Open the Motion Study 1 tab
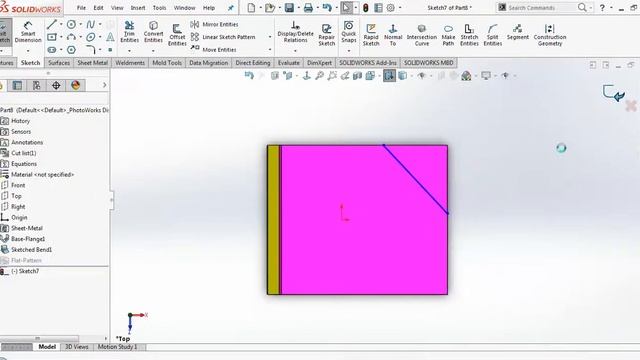Viewport: 640px width, 360px height. click(117, 347)
